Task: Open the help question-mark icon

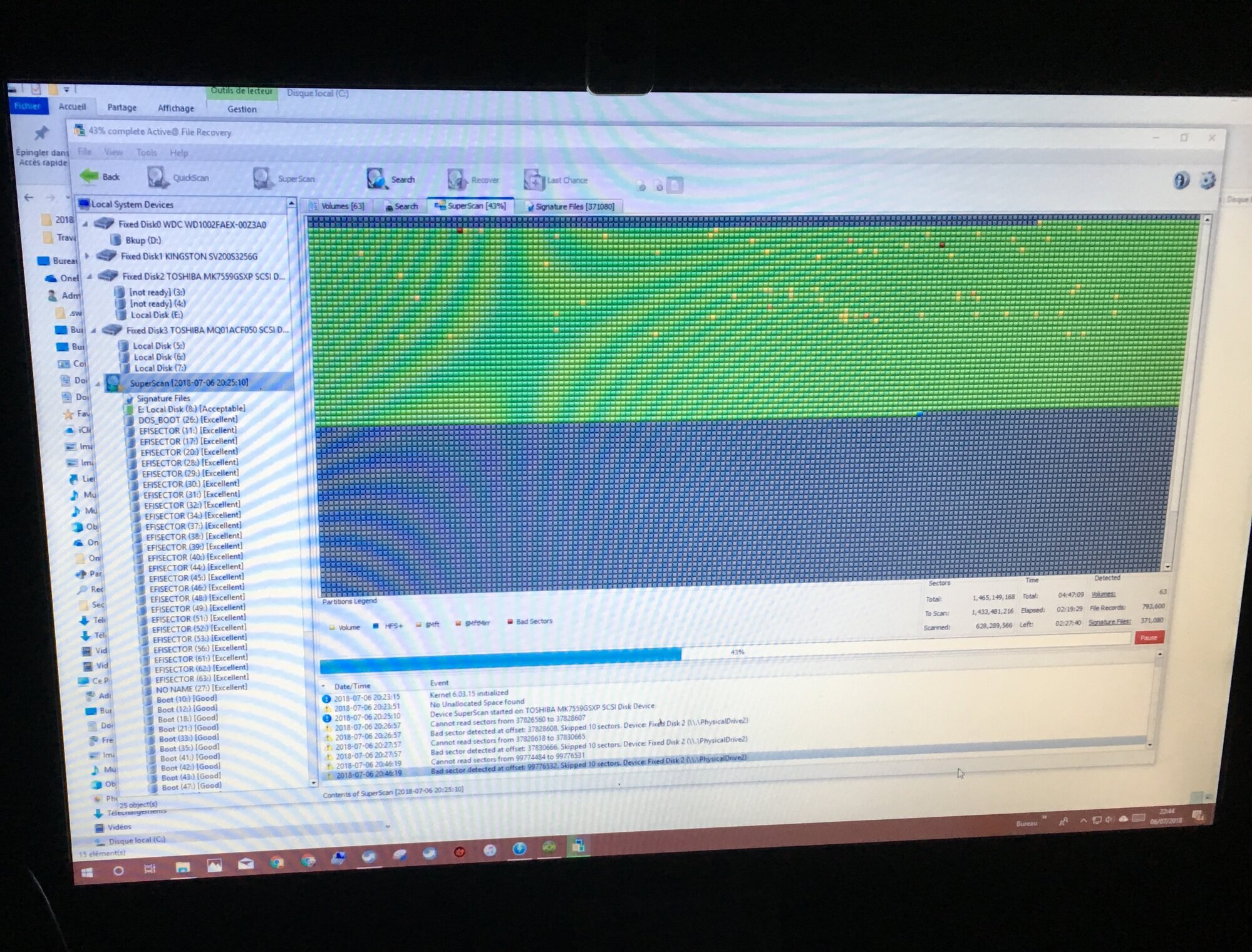Action: pos(1181,180)
